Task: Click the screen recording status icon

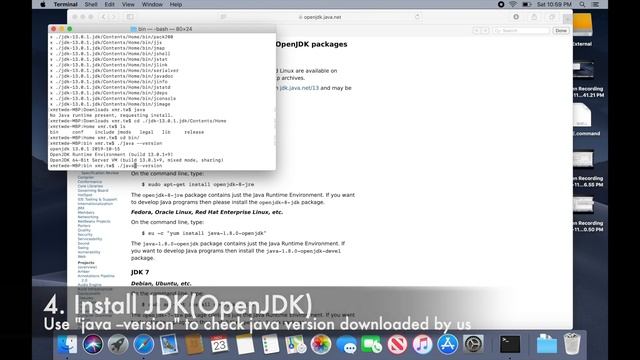Action: click(501, 4)
